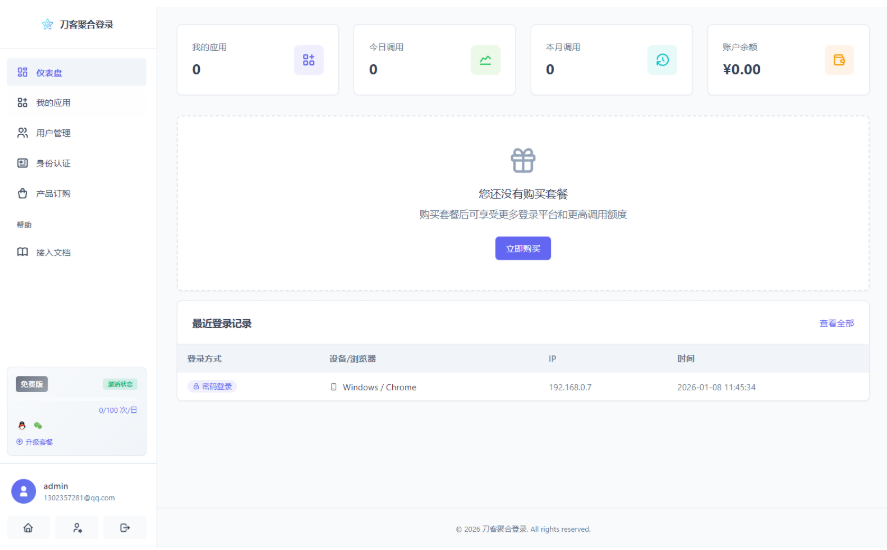
Task: Click the 账户余额 orange wallet icon
Action: click(x=839, y=60)
